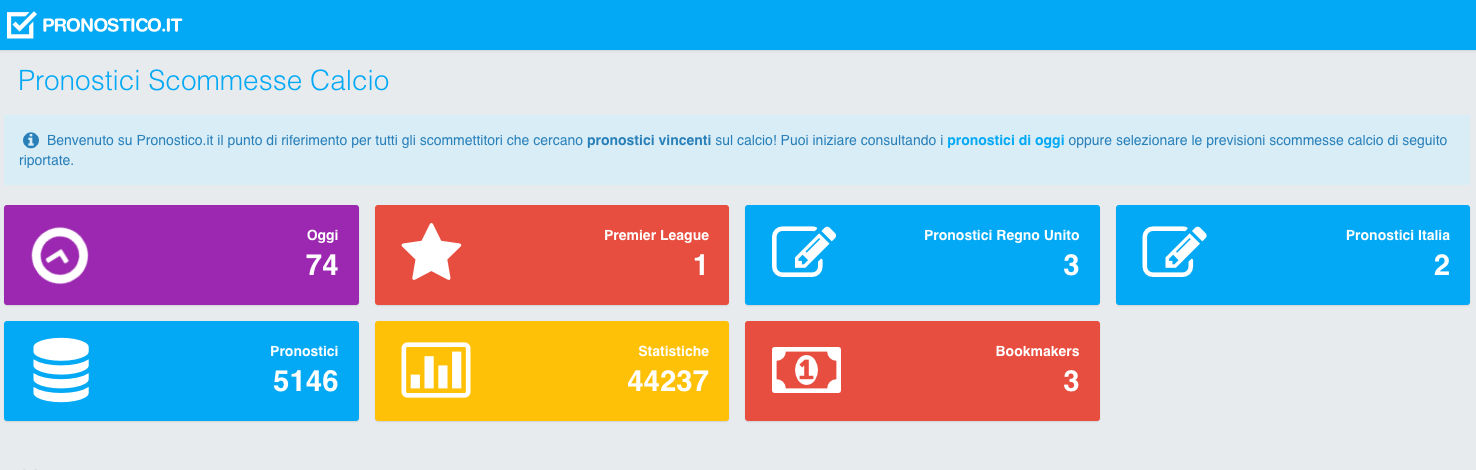The width and height of the screenshot is (1476, 470).
Task: Click the 'Pronostici Scommesse Calcio' page heading
Action: [x=204, y=81]
